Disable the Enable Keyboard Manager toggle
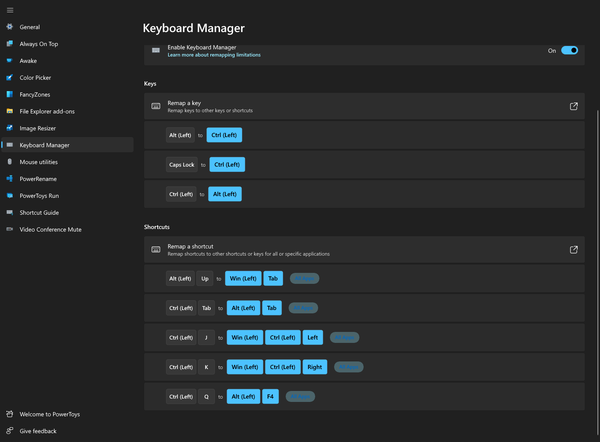This screenshot has width=600, height=442. [569, 50]
